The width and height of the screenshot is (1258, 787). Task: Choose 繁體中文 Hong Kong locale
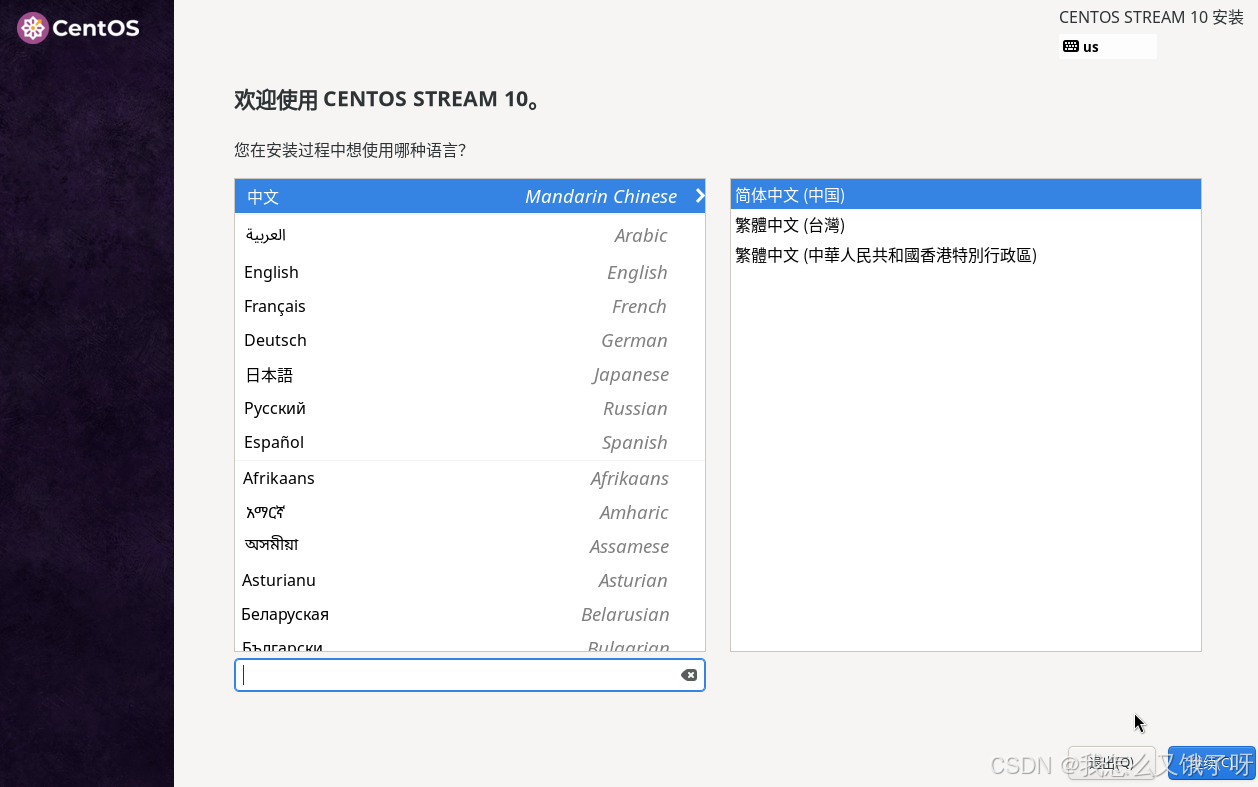coord(966,255)
